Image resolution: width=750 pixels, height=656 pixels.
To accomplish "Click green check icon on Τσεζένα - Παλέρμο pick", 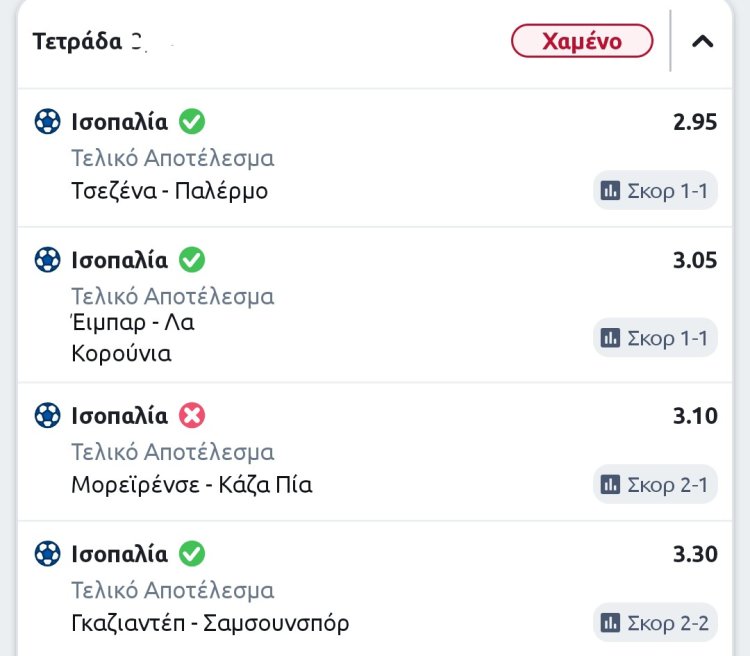I will tap(191, 122).
